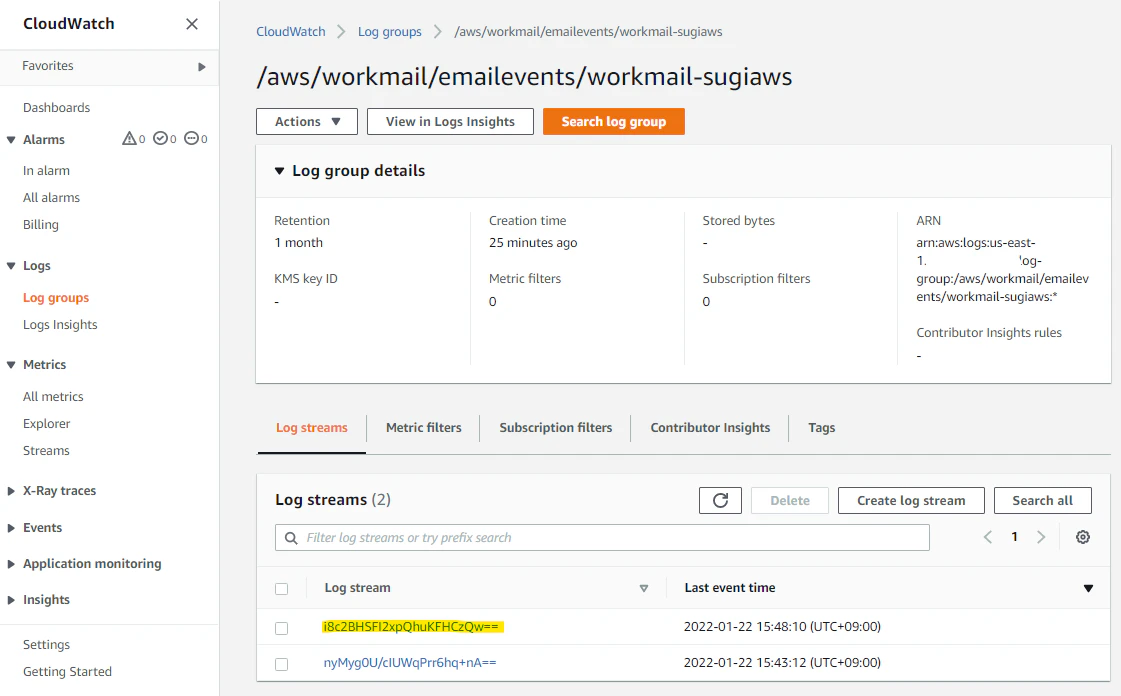Sort by Log stream column arrow
Viewport: 1121px width, 696px height.
coord(643,588)
